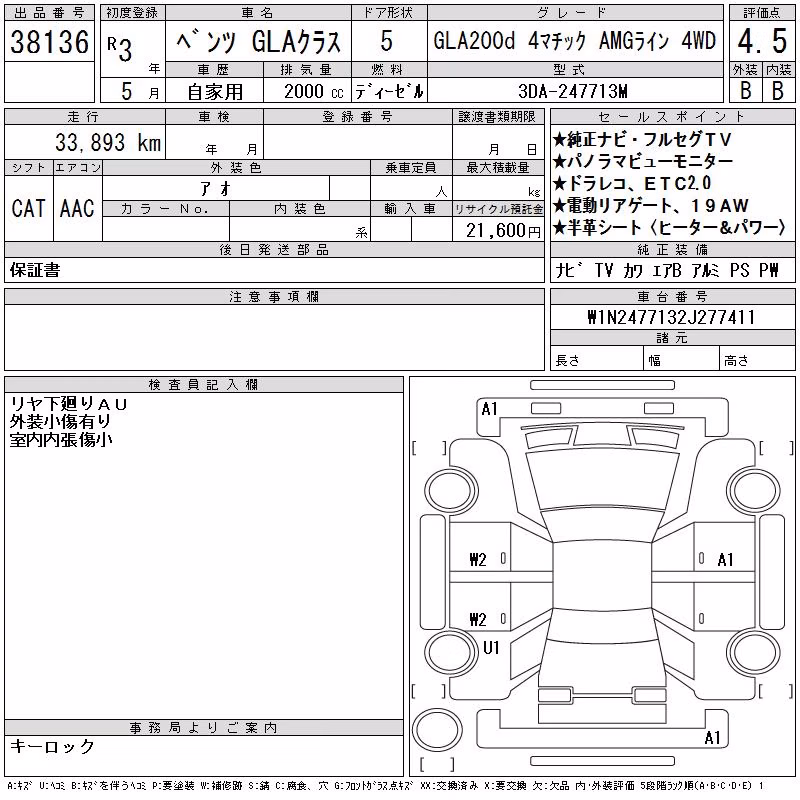Select the displacement value 2000 cc
This screenshot has height=800, width=800.
[x=313, y=91]
